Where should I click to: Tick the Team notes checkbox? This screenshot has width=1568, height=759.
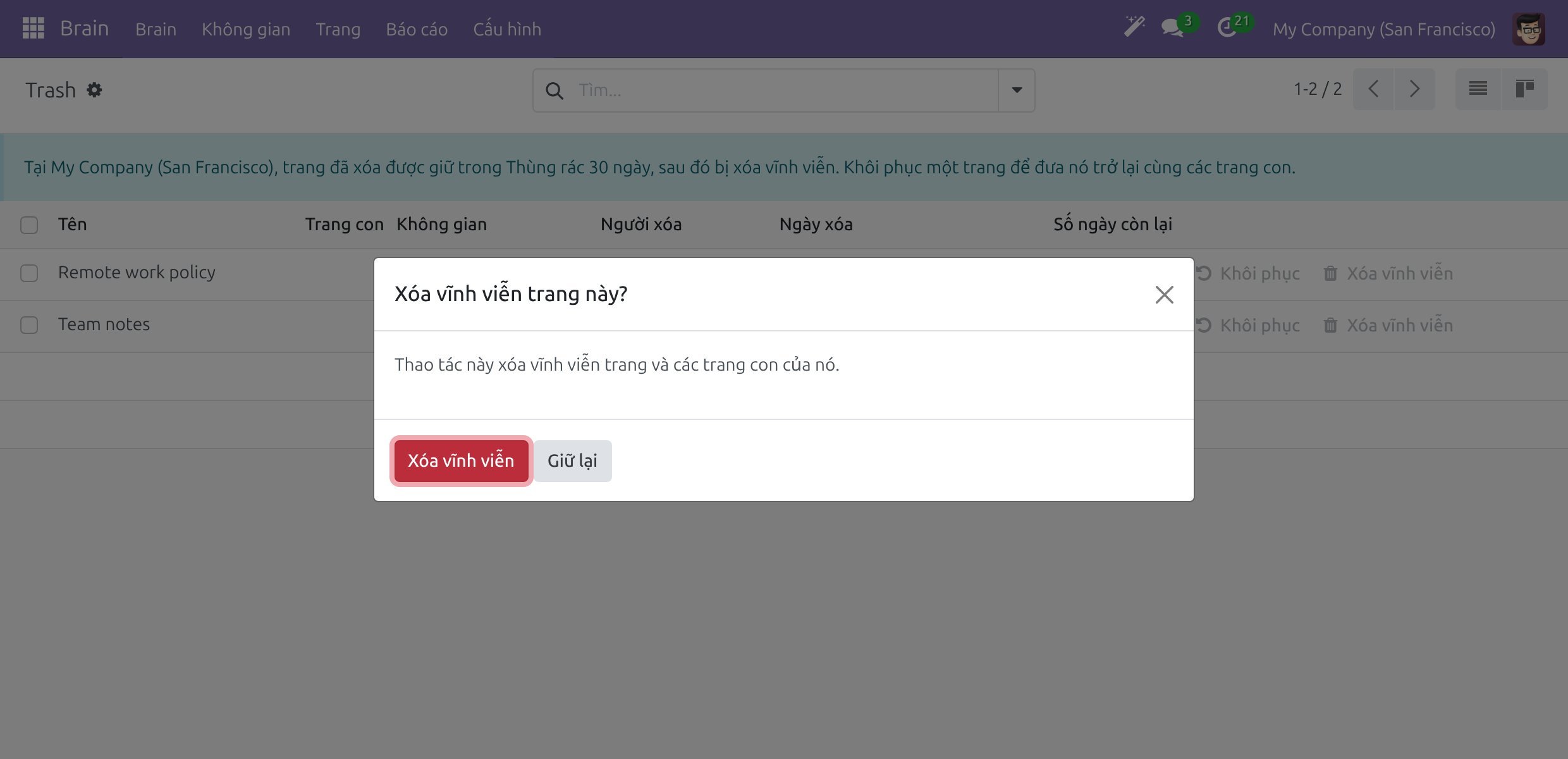pyautogui.click(x=29, y=325)
